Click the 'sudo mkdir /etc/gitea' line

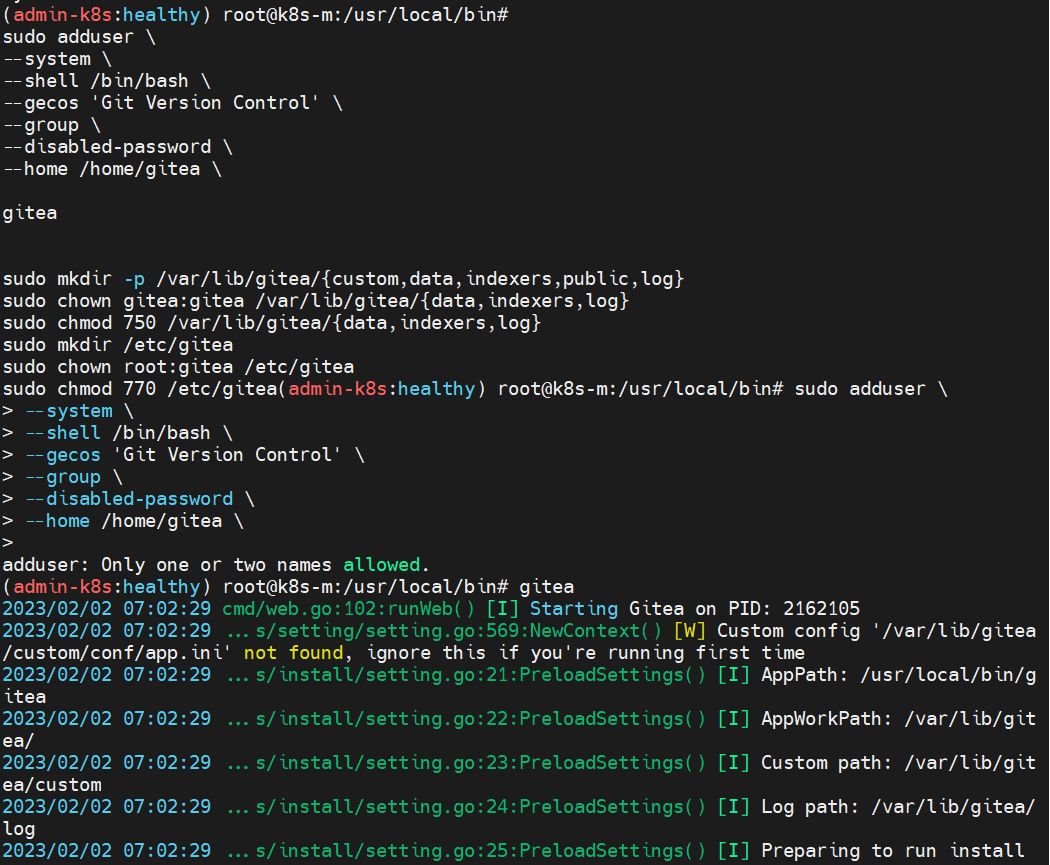coord(118,345)
